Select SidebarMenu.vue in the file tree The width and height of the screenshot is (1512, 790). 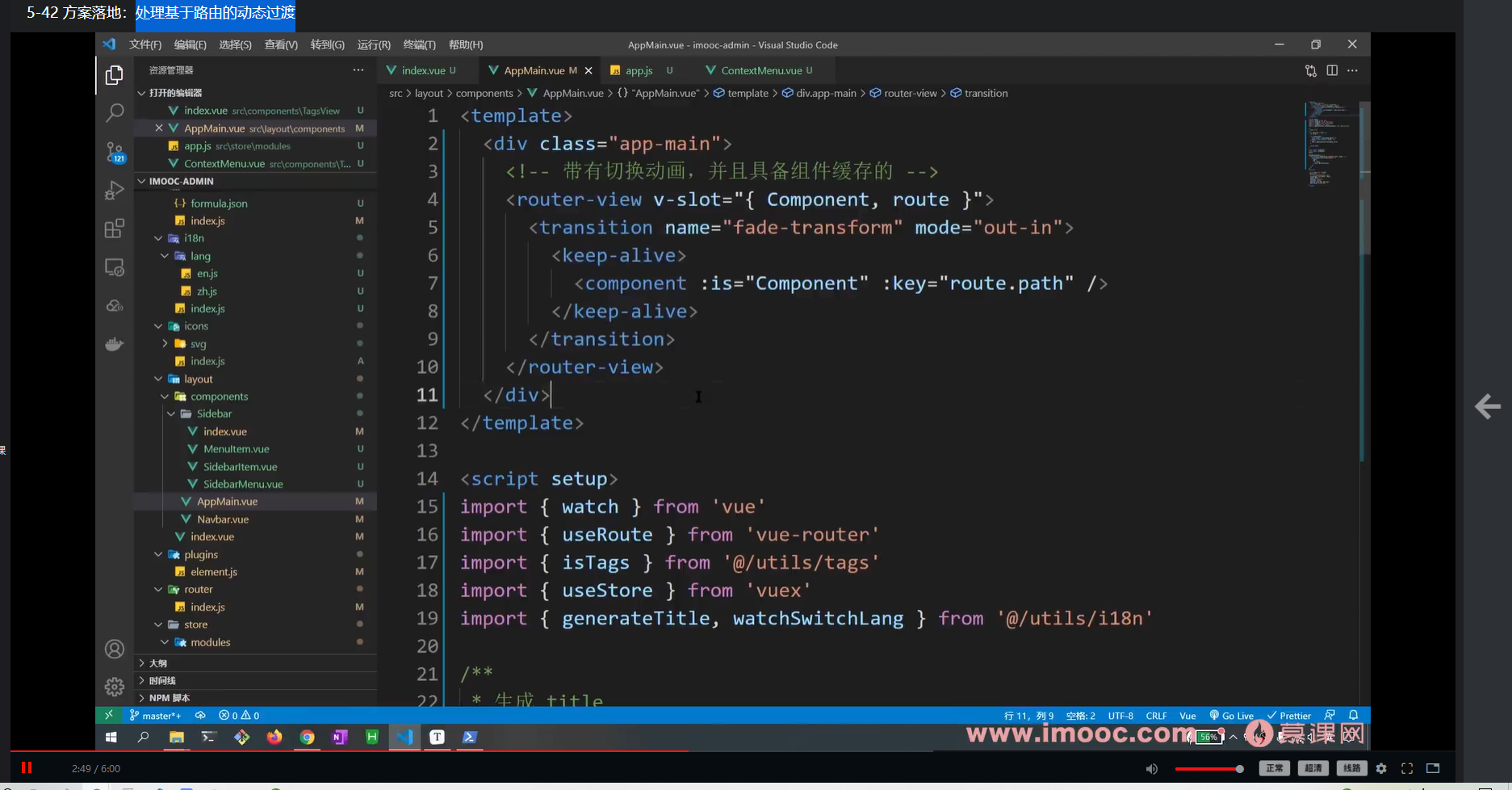[243, 484]
